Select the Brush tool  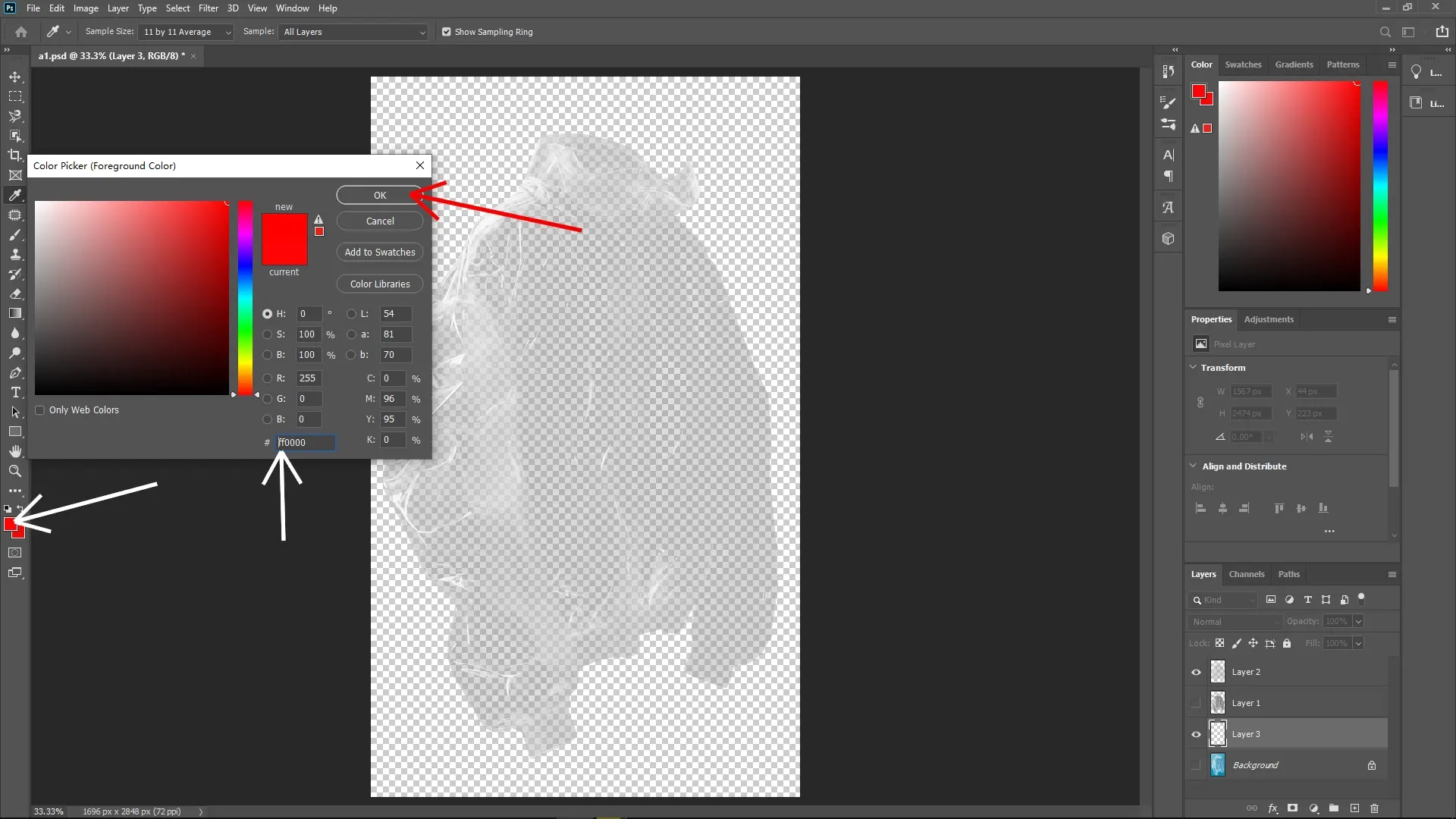15,235
